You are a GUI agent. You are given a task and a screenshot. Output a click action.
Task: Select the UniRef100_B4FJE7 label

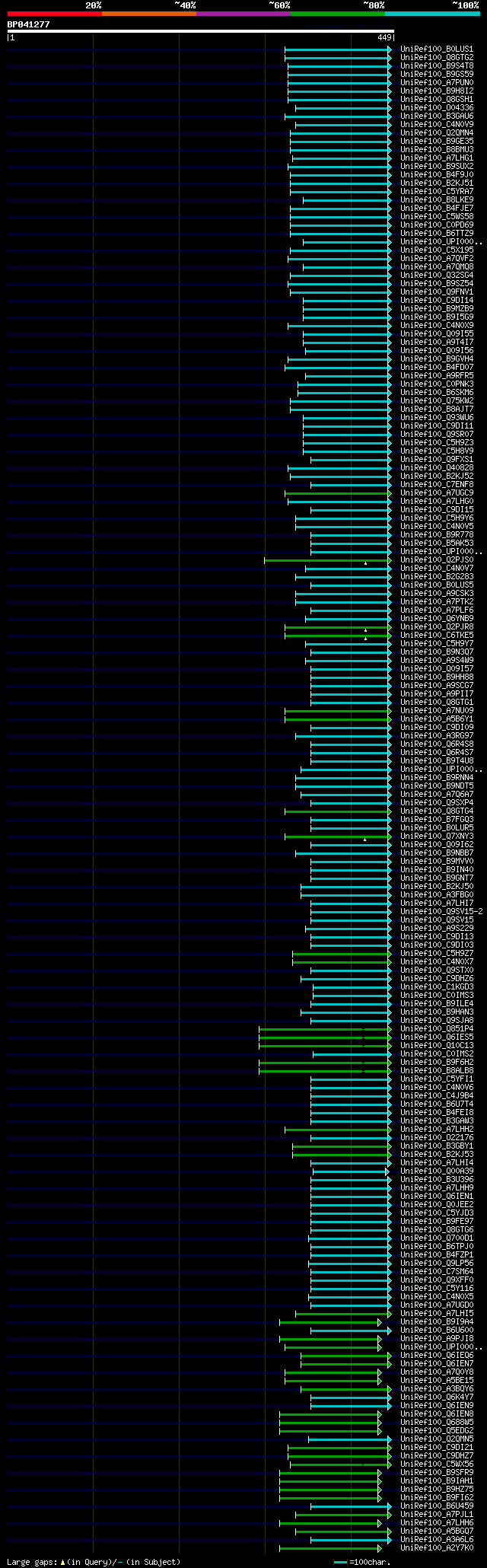[x=437, y=208]
